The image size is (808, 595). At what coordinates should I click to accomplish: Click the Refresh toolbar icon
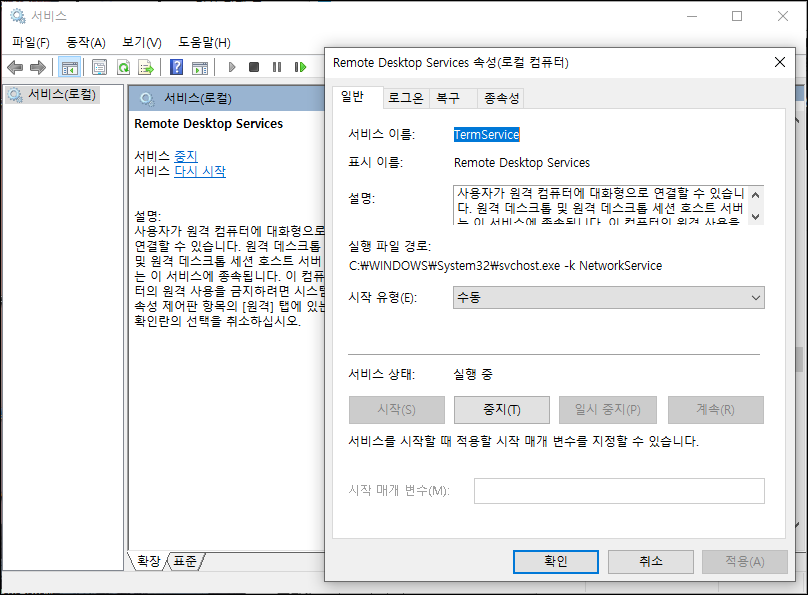tap(123, 67)
